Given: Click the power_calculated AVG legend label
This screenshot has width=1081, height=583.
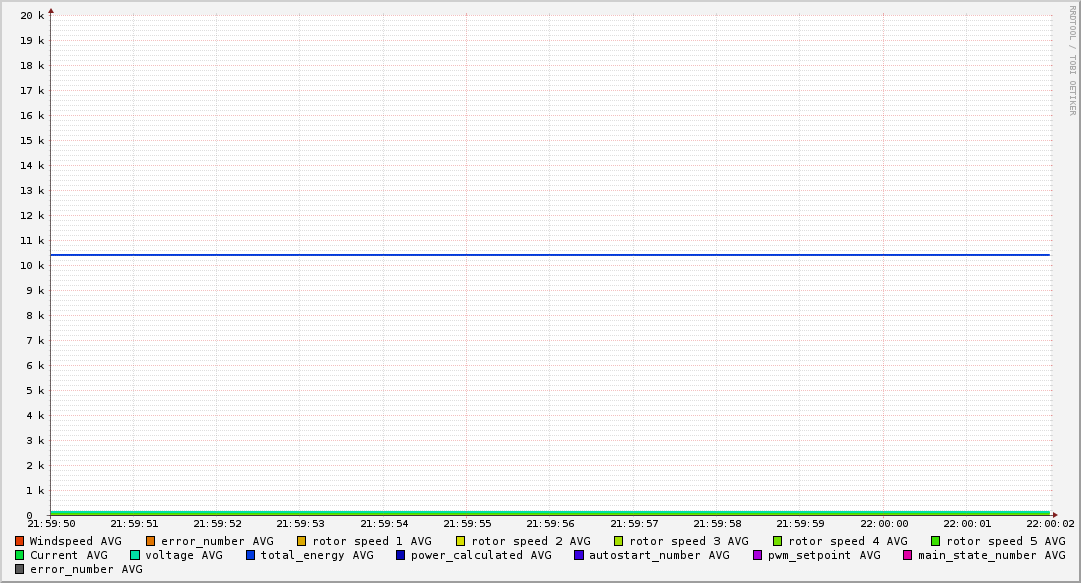Looking at the screenshot, I should pyautogui.click(x=480, y=555).
